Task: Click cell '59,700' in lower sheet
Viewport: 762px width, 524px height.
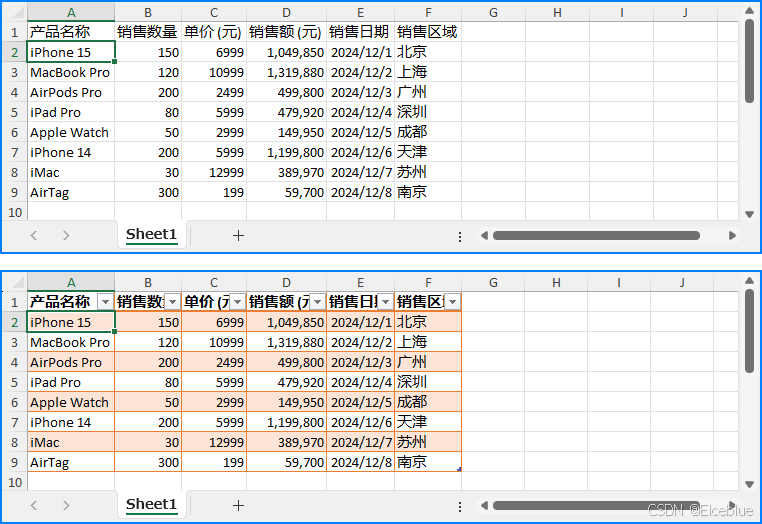Action: tap(286, 462)
